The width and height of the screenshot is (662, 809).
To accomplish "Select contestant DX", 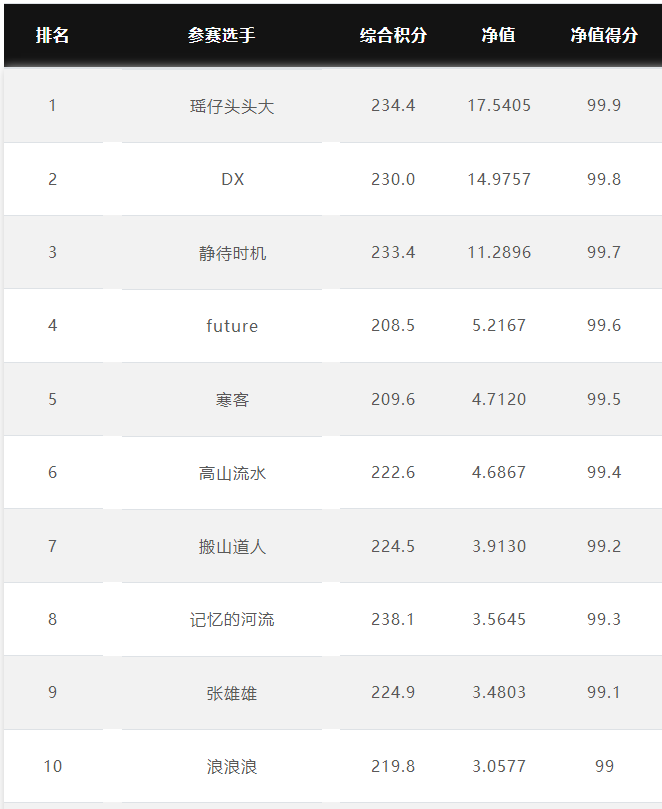I will pos(232,179).
